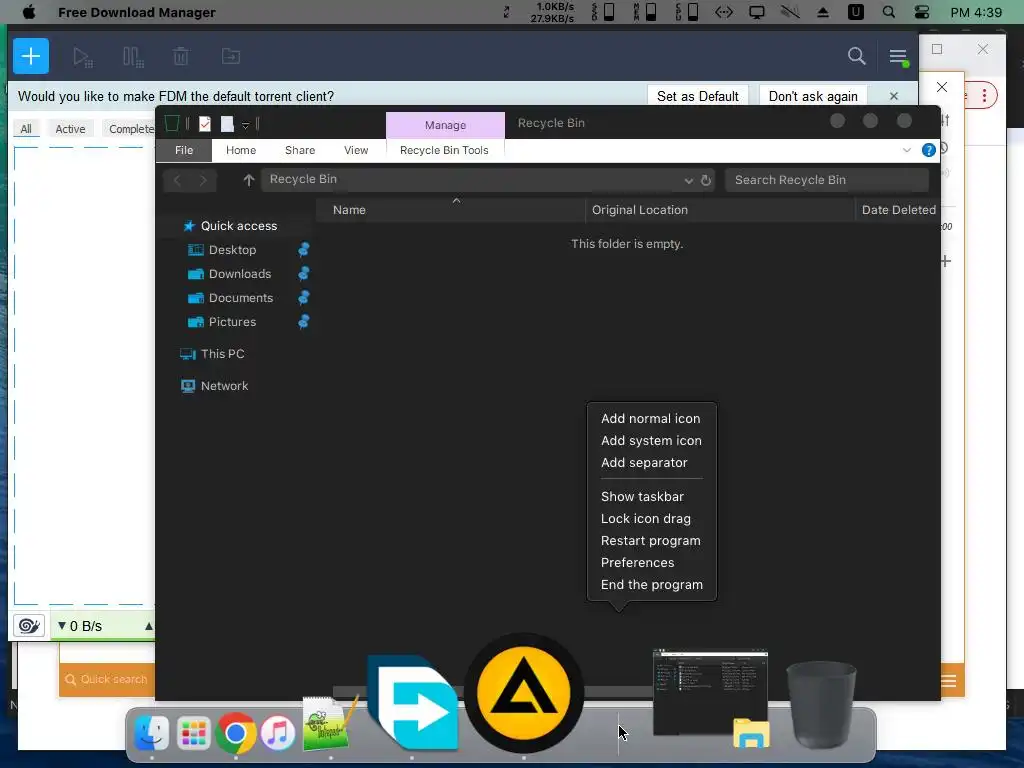The image size is (1024, 768).
Task: Open the Home ribbon tab
Action: [x=241, y=150]
